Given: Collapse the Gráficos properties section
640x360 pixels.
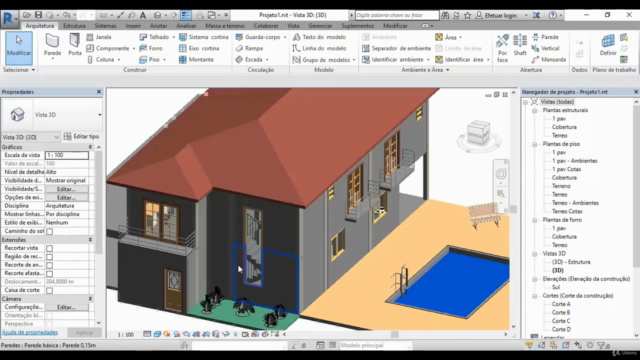Looking at the screenshot, I should click(x=90, y=147).
